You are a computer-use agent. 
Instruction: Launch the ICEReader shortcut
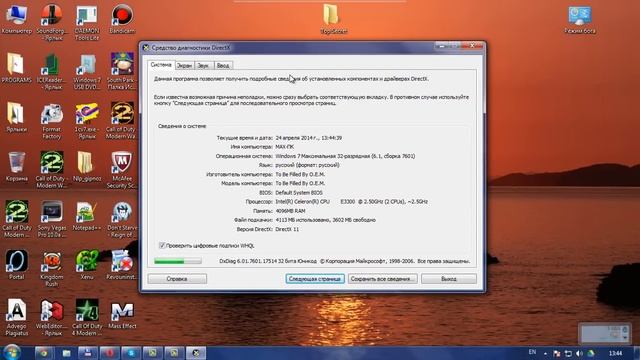pos(51,71)
